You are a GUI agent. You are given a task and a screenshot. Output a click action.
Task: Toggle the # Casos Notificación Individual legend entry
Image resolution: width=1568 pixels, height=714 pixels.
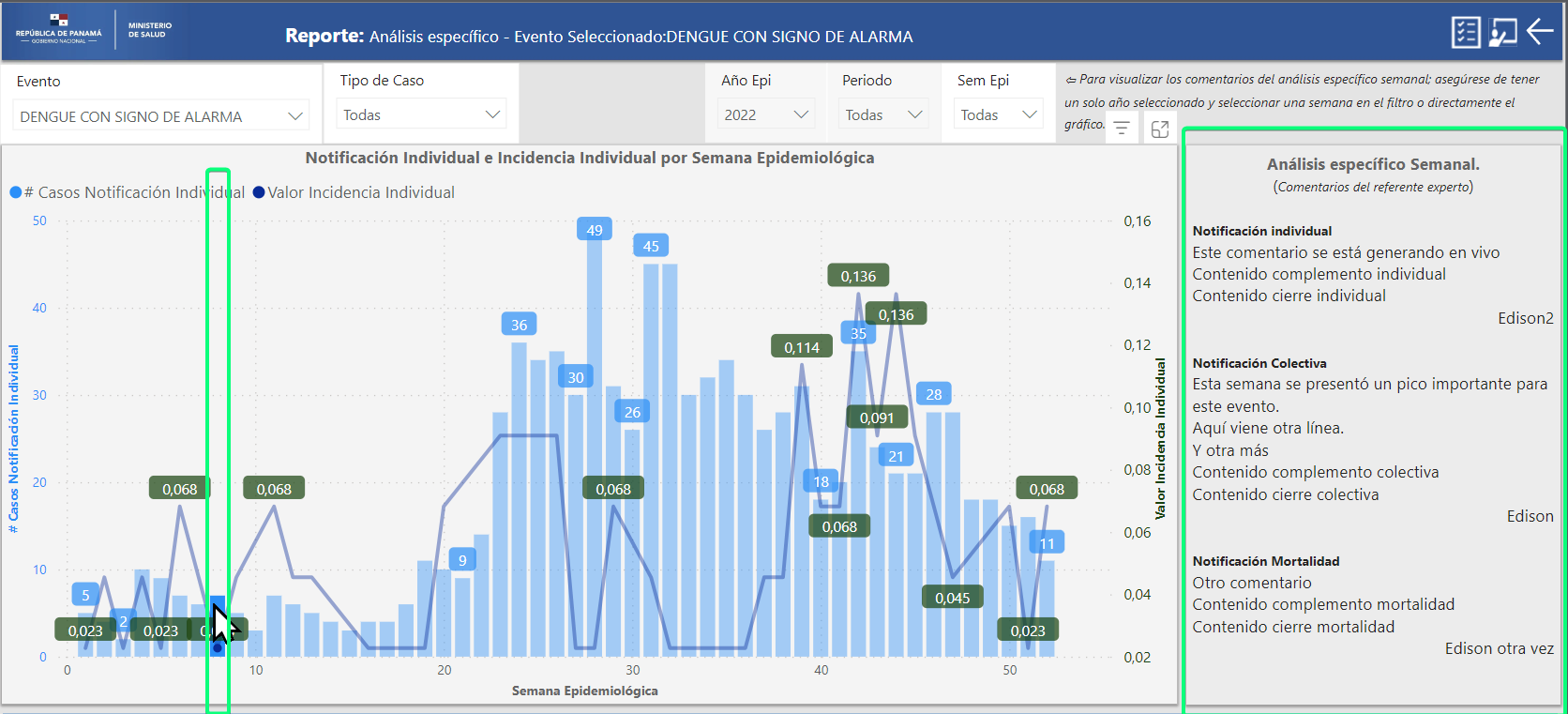coord(127,192)
